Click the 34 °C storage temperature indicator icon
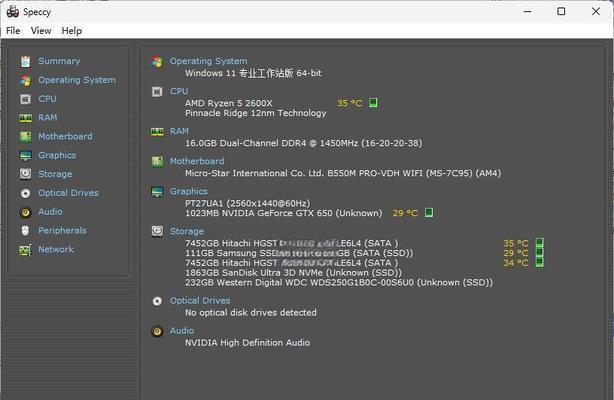Viewport: 614px width, 400px height. (540, 262)
